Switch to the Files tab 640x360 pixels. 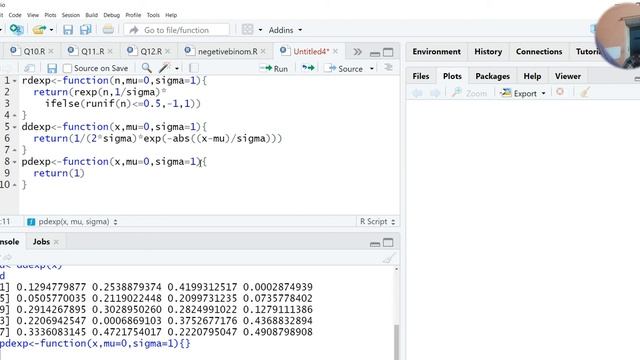(x=420, y=76)
